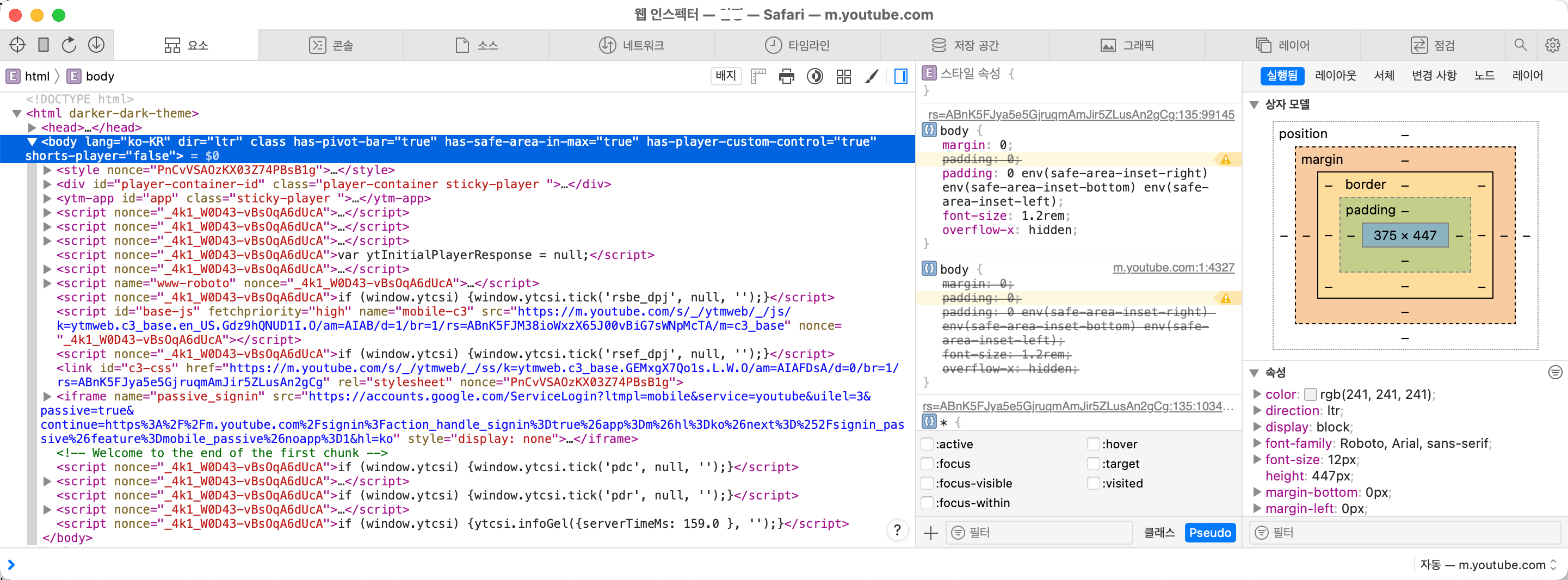Viewport: 1568px width, 580px height.
Task: Click the print styles icon
Action: point(786,76)
